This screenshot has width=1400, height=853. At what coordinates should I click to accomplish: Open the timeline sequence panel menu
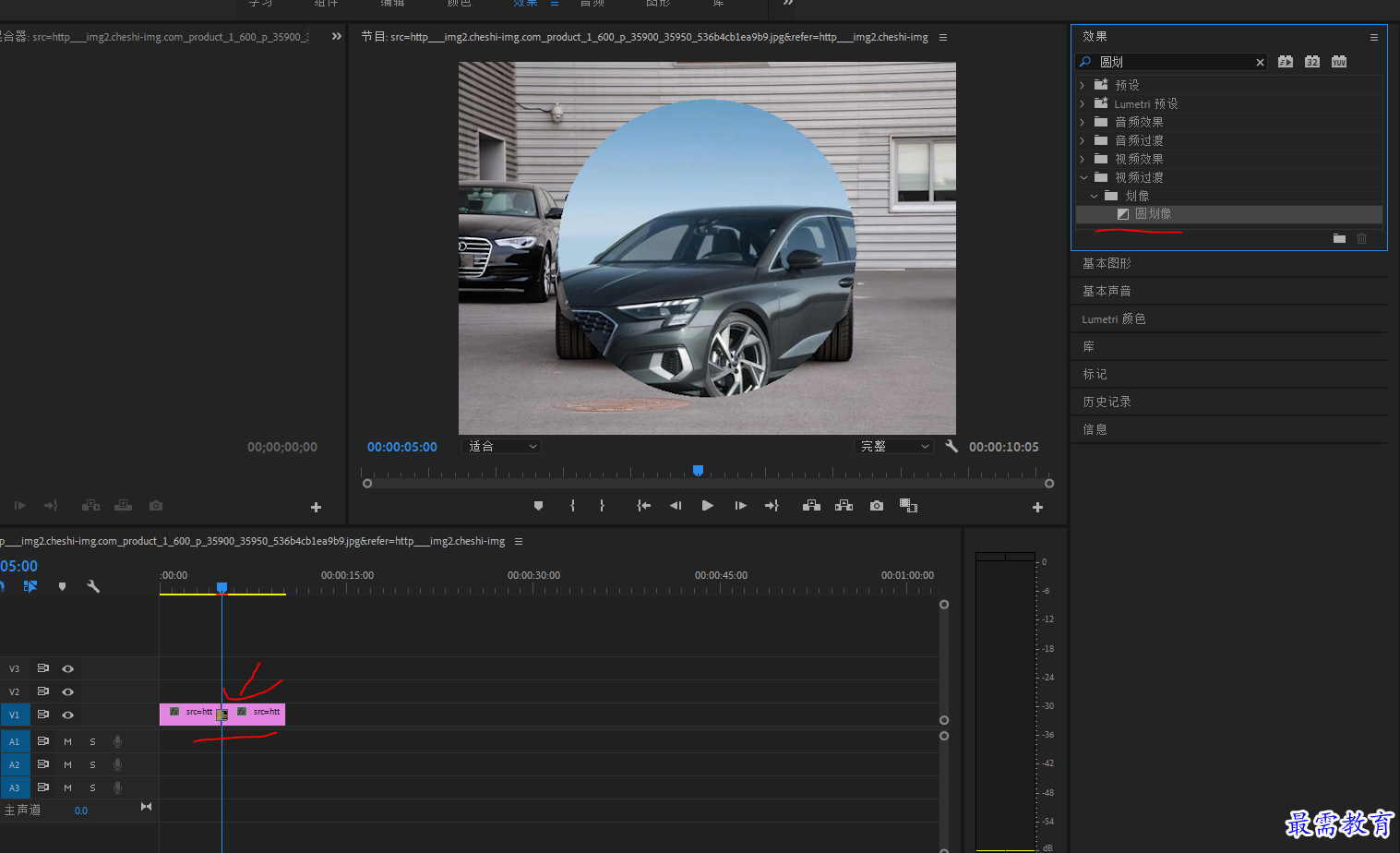[519, 541]
